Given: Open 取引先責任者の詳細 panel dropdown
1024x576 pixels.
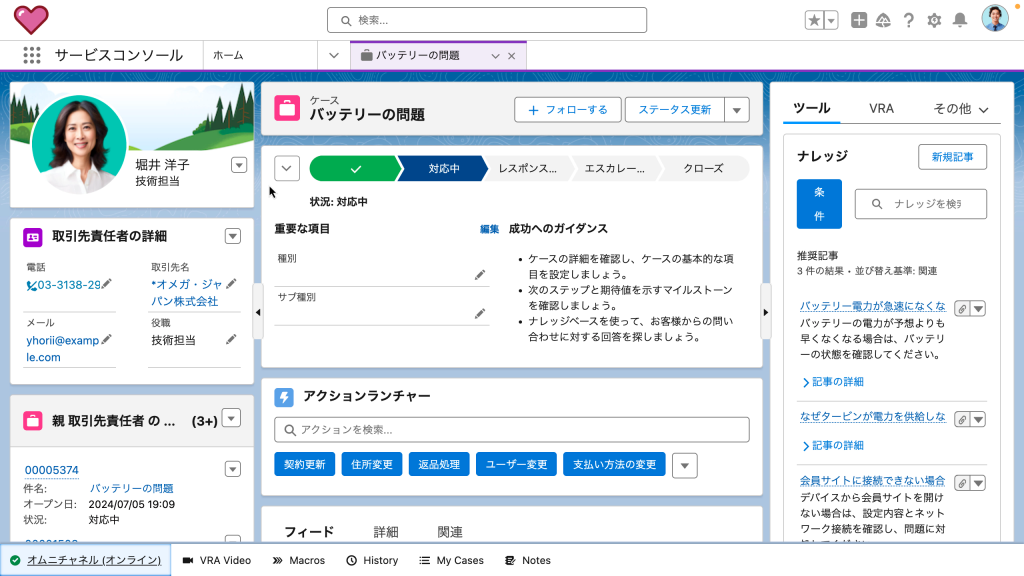Looking at the screenshot, I should tap(232, 236).
